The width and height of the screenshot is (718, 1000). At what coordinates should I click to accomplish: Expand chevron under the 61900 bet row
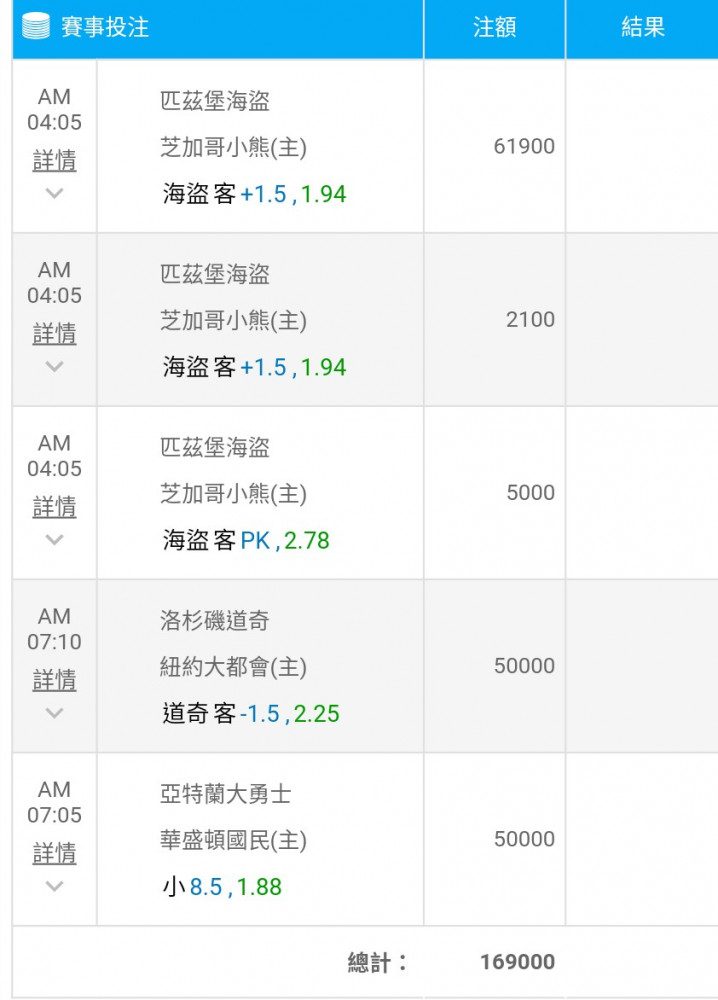[55, 193]
